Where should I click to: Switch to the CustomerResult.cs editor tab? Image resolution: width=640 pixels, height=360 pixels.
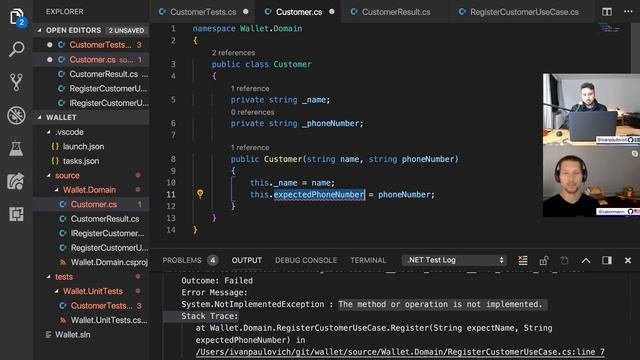coord(396,12)
